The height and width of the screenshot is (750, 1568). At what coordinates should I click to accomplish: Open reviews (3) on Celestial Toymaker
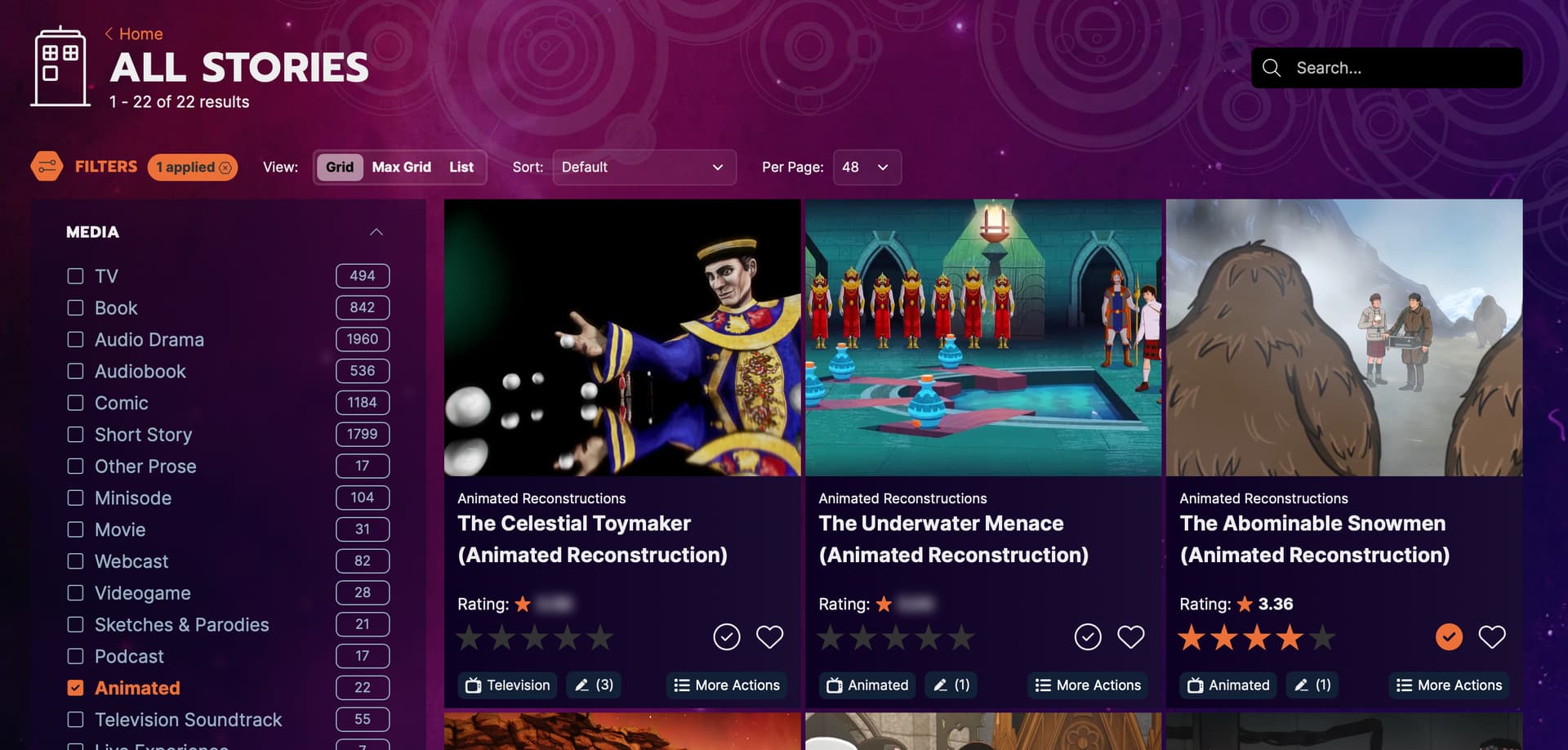[594, 685]
